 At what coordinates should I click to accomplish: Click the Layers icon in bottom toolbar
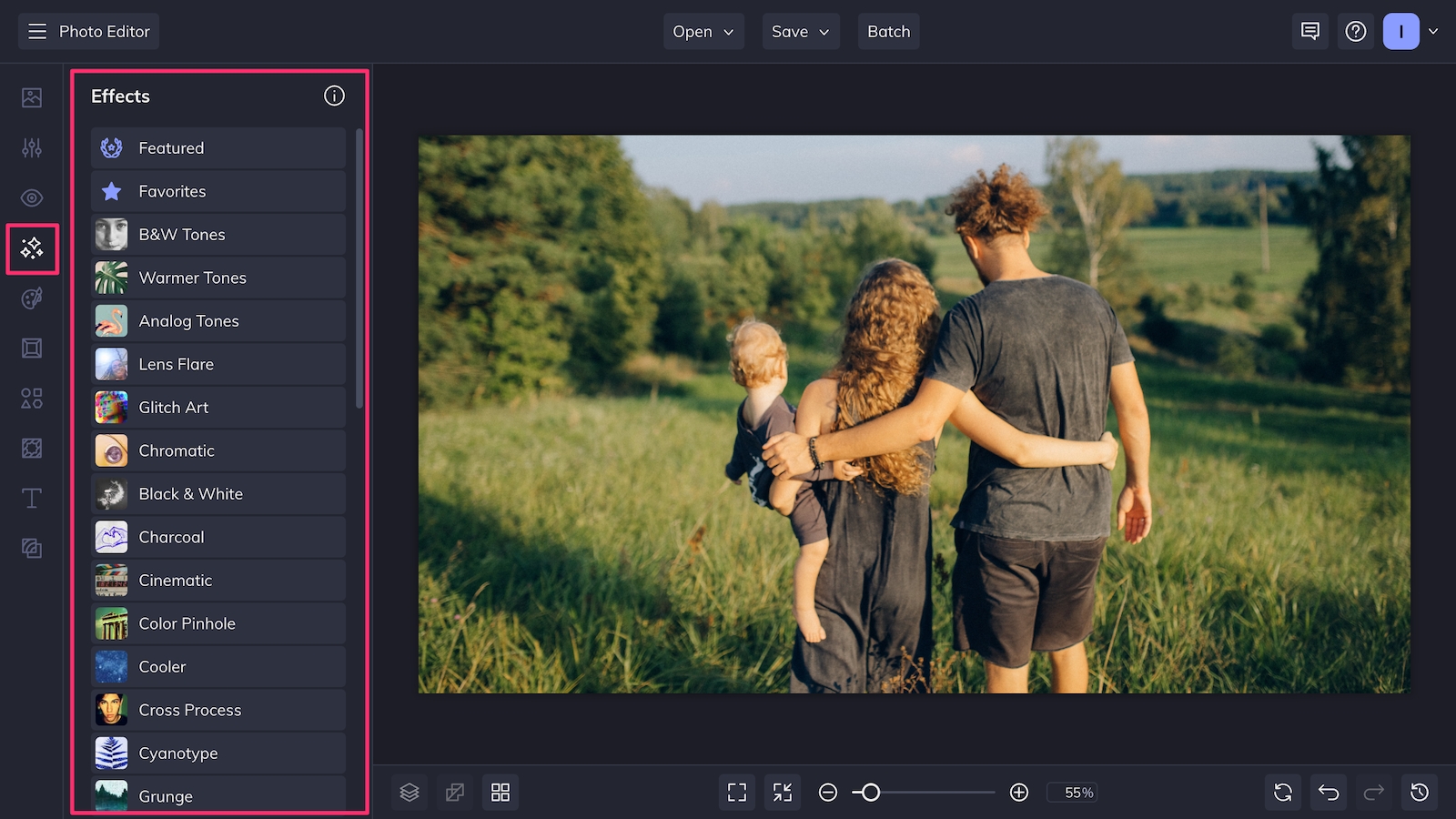click(x=409, y=792)
